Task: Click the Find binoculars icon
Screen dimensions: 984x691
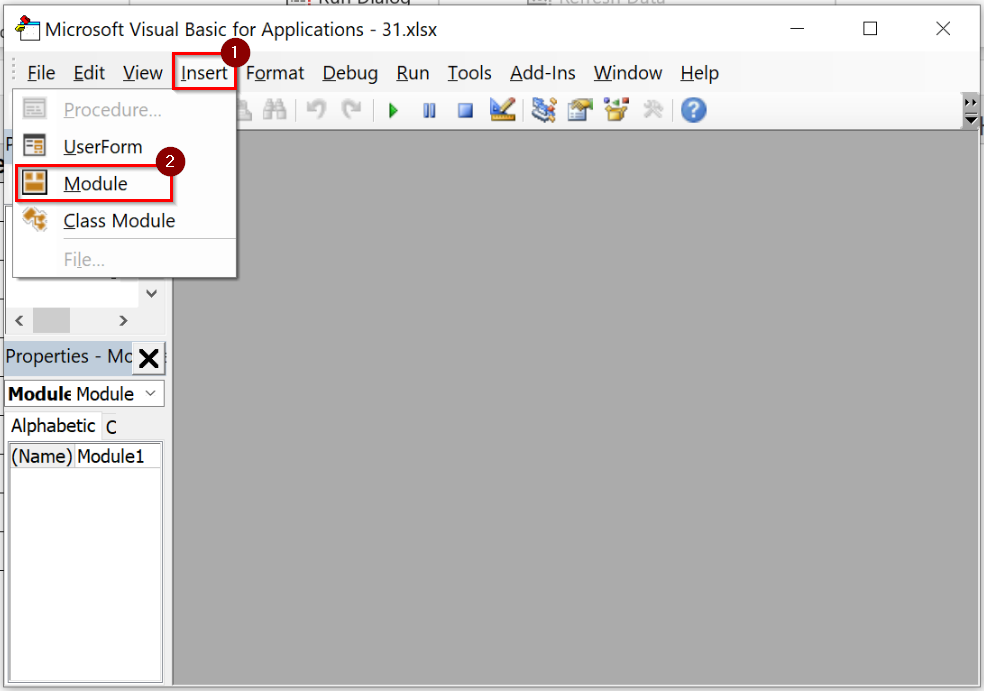Action: pyautogui.click(x=275, y=110)
